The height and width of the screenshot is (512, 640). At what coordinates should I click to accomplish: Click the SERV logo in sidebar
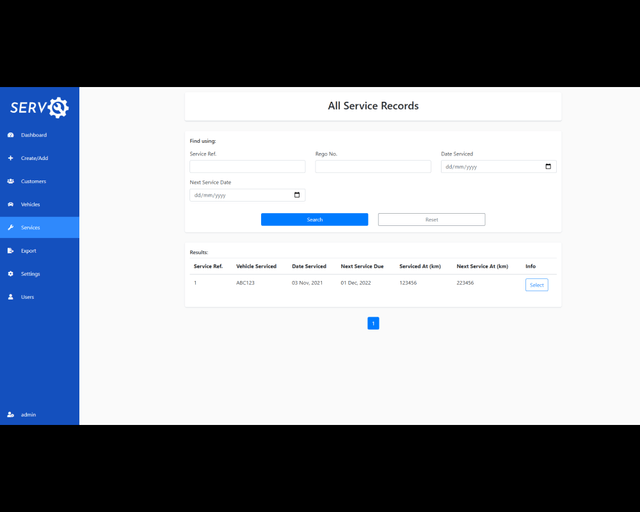pyautogui.click(x=39, y=107)
